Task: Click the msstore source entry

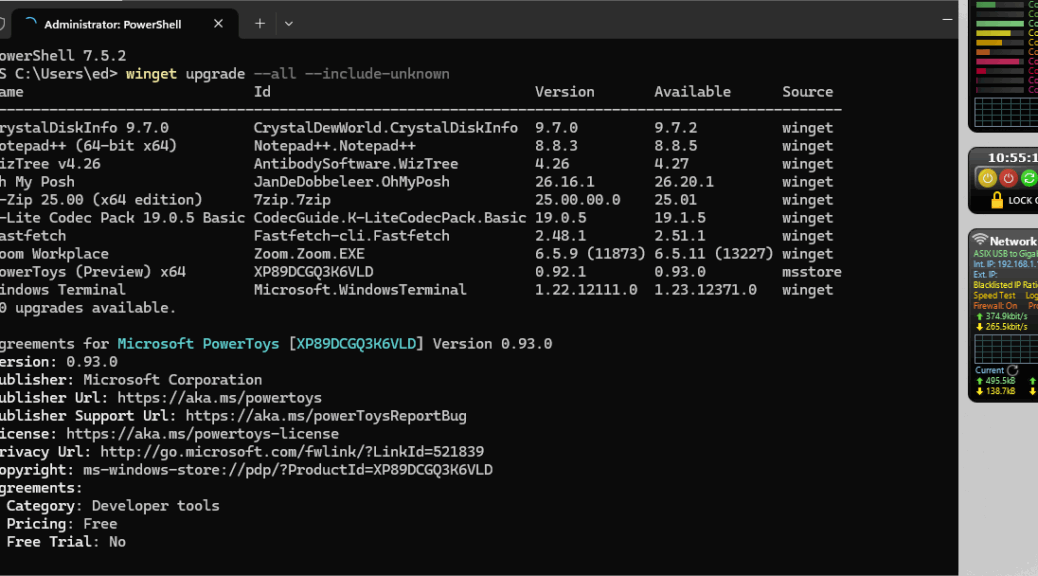Action: click(x=812, y=271)
